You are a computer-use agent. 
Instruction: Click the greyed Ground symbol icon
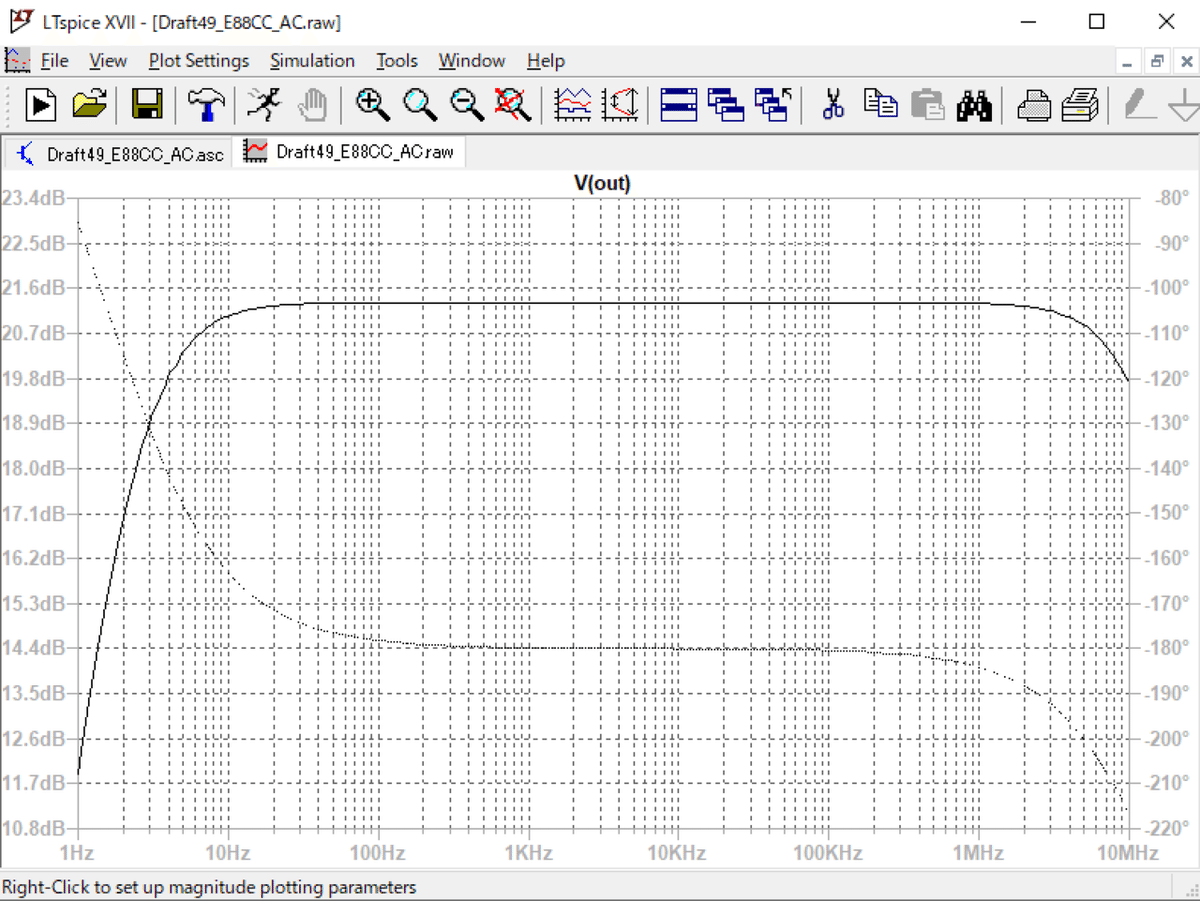tap(1184, 104)
